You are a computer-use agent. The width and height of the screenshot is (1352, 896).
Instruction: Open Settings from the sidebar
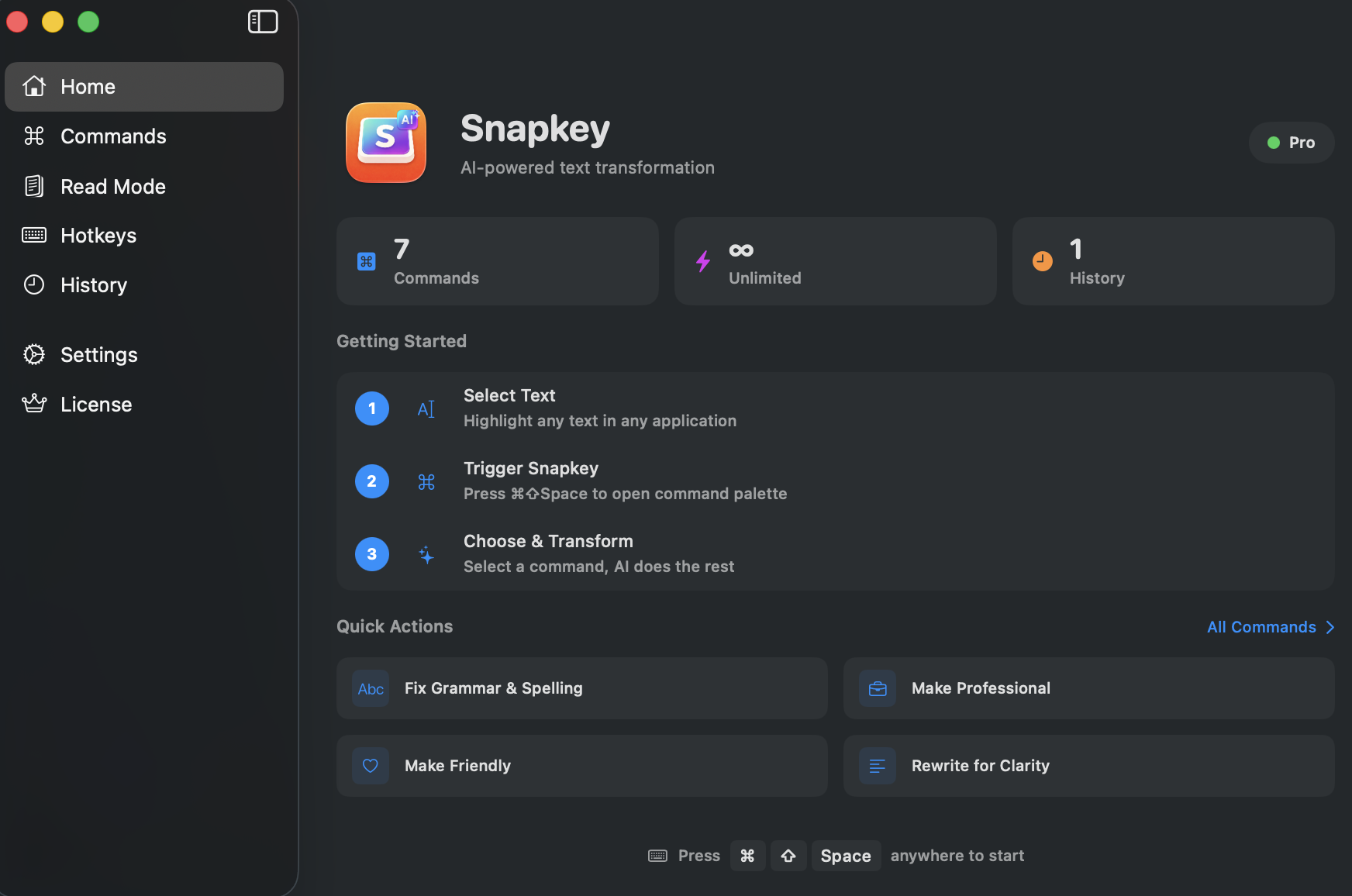[x=144, y=355]
